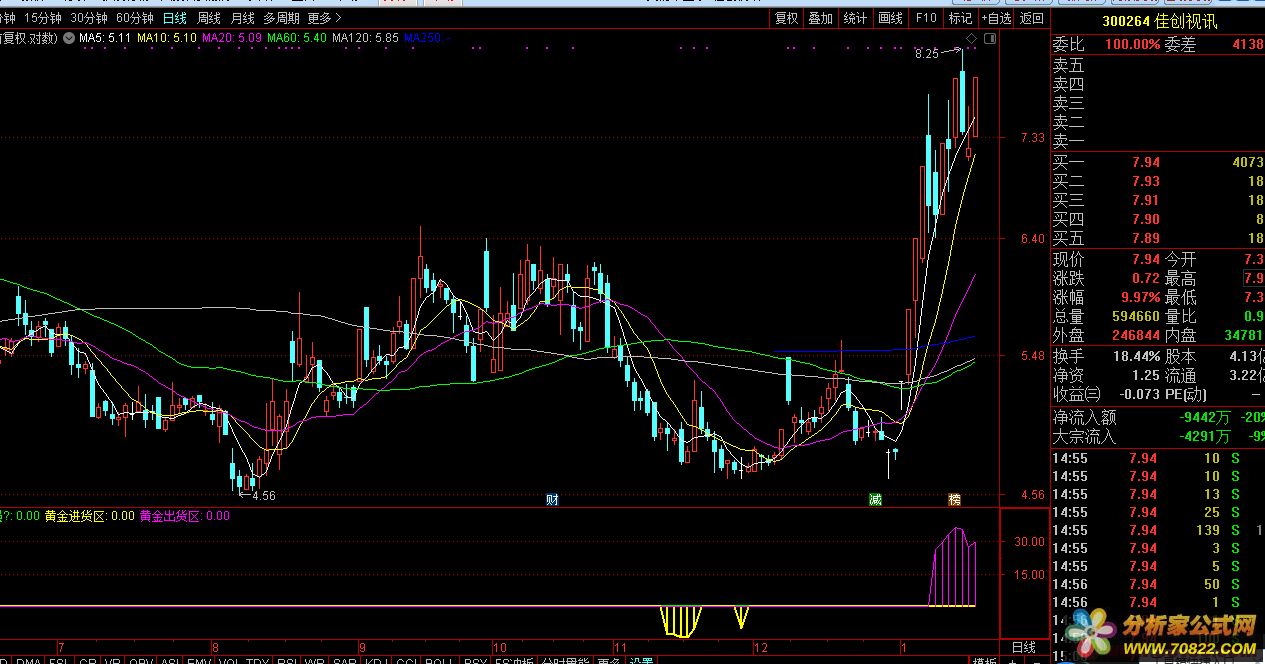Select the 60分钟 period tab
Viewport: 1265px width, 664px height.
135,18
